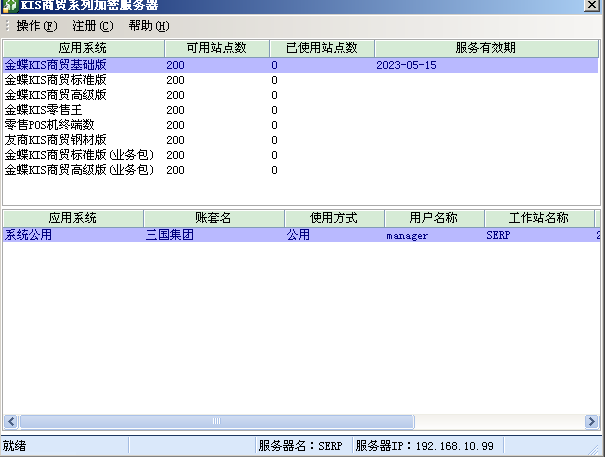Open the 注册(C) menu
Image resolution: width=605 pixels, height=457 pixels.
tap(93, 26)
